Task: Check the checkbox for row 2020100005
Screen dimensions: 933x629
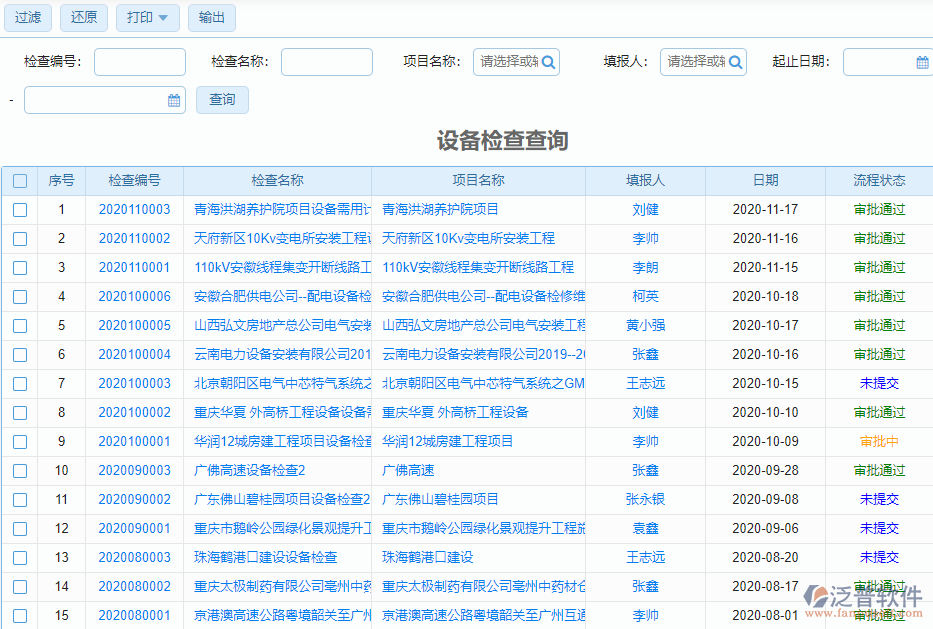Action: coord(20,325)
